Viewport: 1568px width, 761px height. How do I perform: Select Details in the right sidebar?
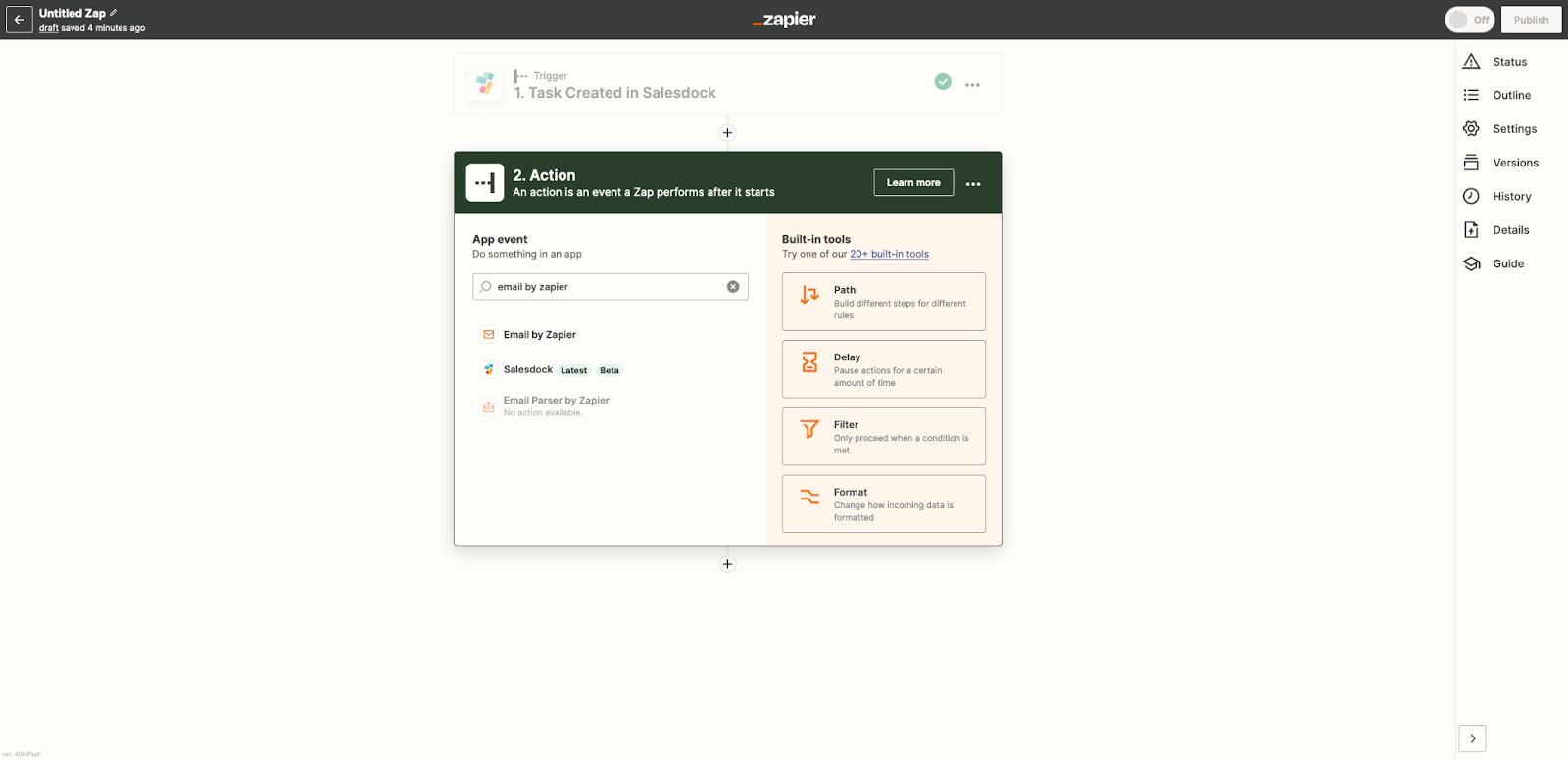coord(1510,230)
